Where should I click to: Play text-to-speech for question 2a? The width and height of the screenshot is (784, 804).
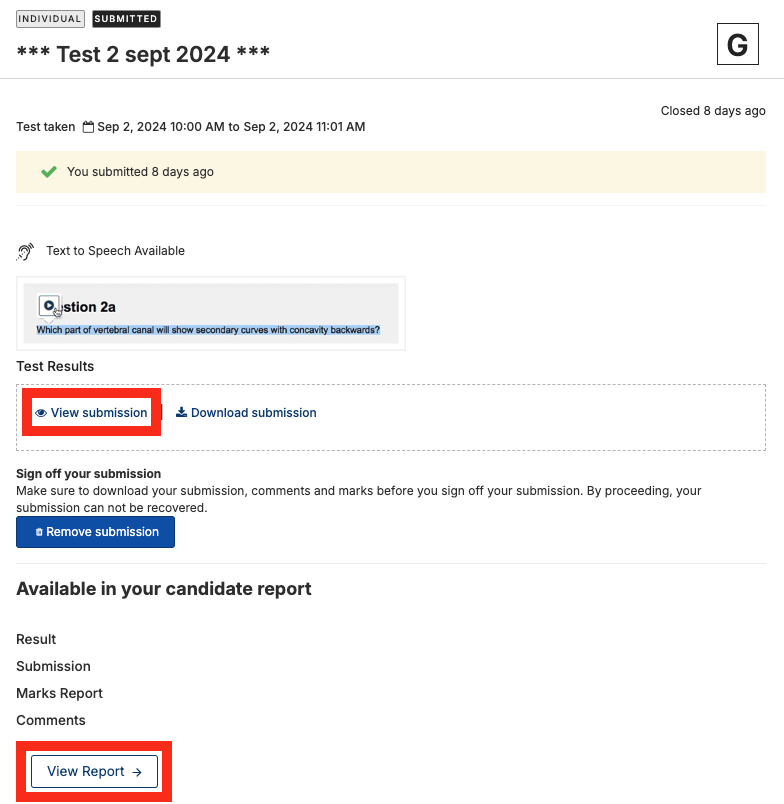49,306
